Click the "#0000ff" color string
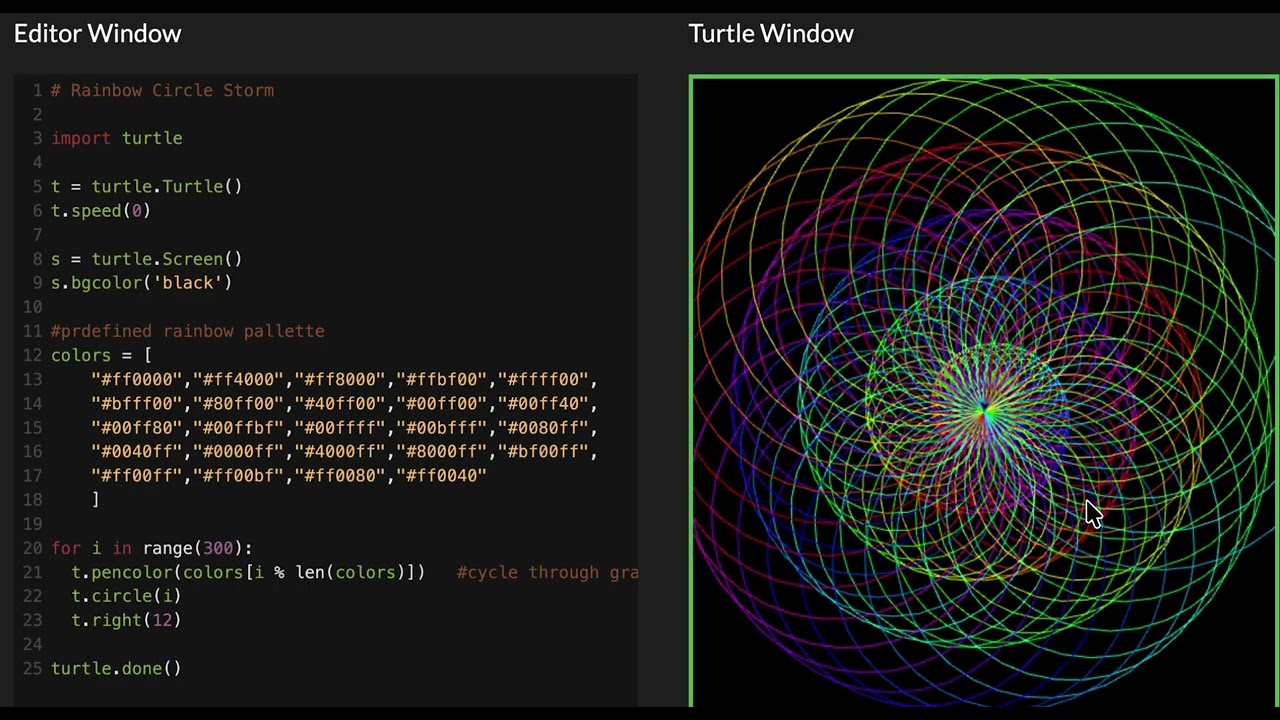Viewport: 1280px width, 720px height. pos(239,451)
